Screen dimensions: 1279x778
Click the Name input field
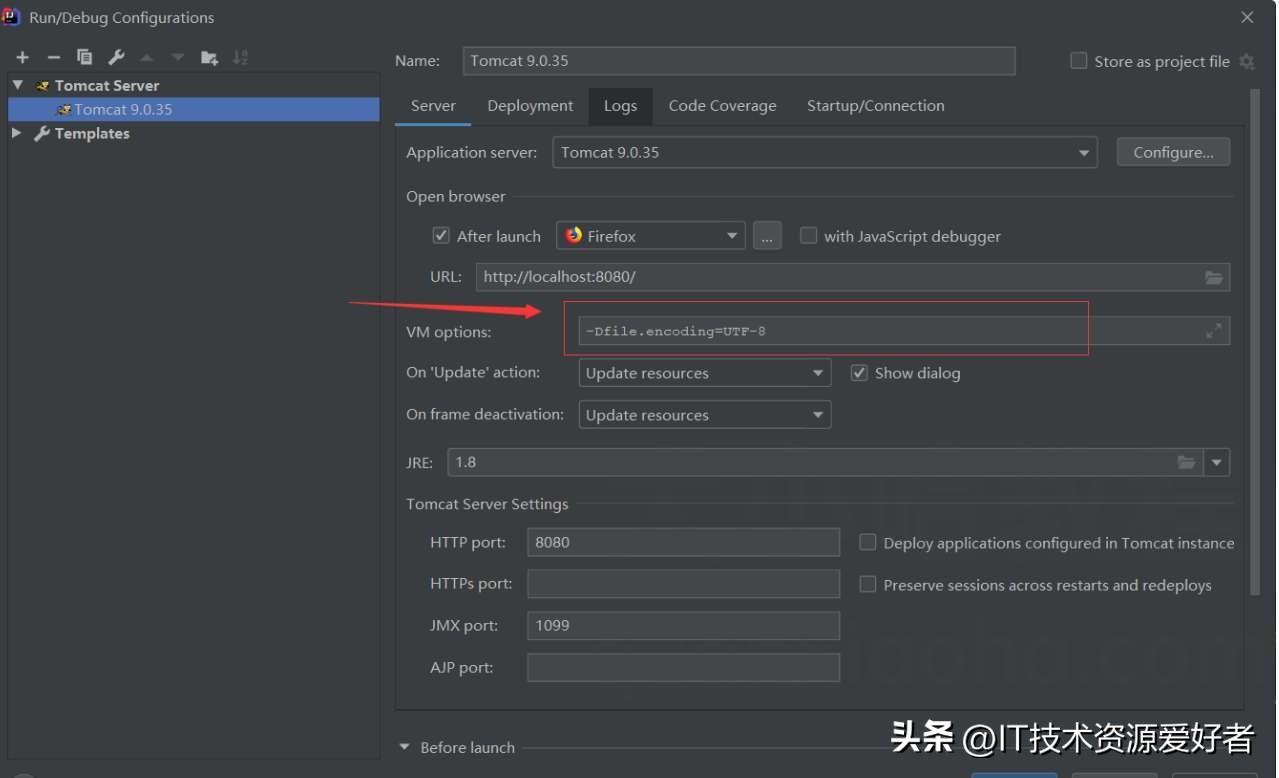click(x=739, y=61)
